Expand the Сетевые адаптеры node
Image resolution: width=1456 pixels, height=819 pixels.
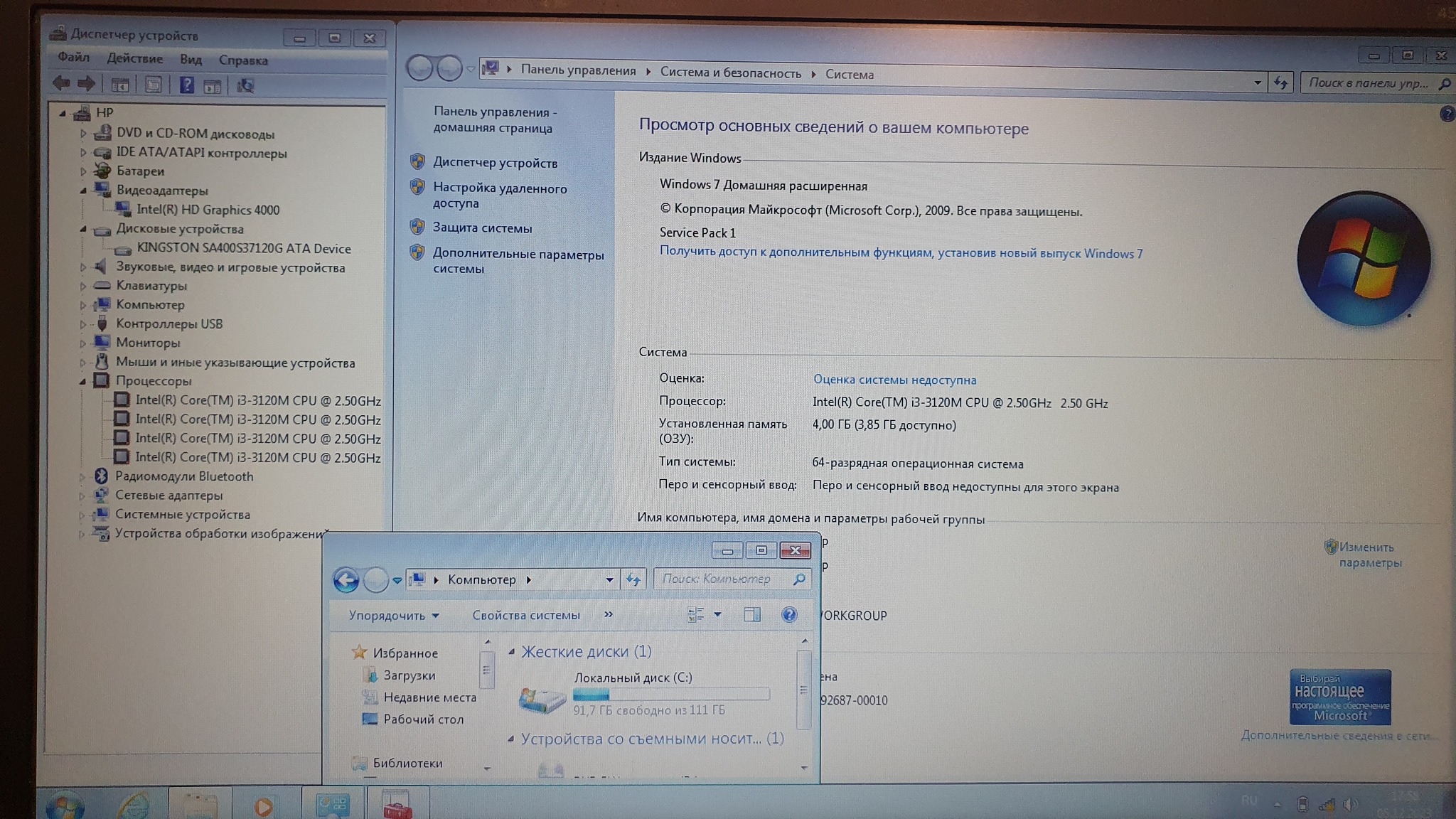[x=82, y=496]
